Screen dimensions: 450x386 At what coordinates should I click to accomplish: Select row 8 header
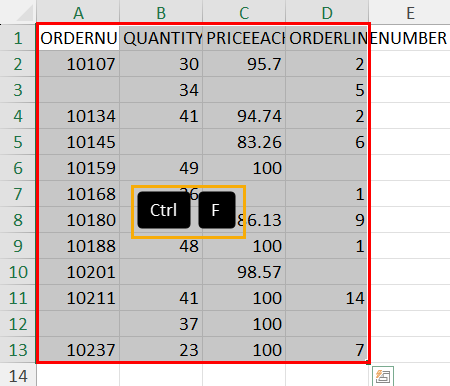click(18, 220)
